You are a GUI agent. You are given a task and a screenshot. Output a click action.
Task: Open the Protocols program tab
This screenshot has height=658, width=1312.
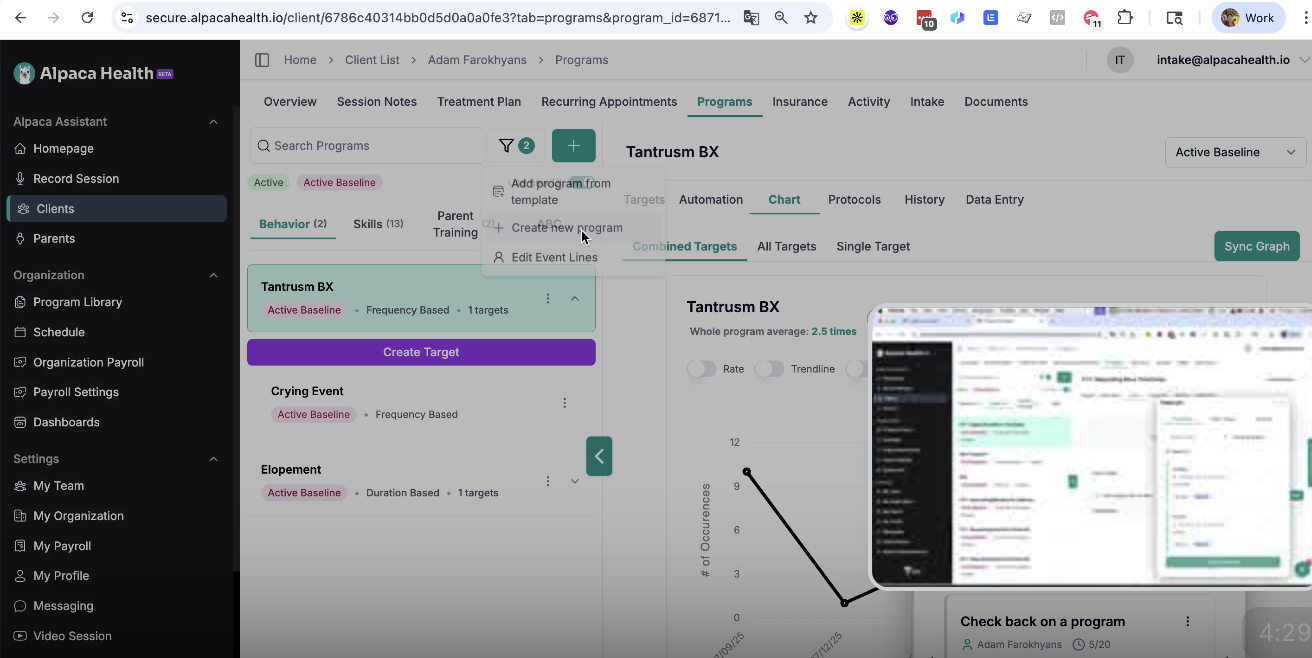[x=854, y=200]
